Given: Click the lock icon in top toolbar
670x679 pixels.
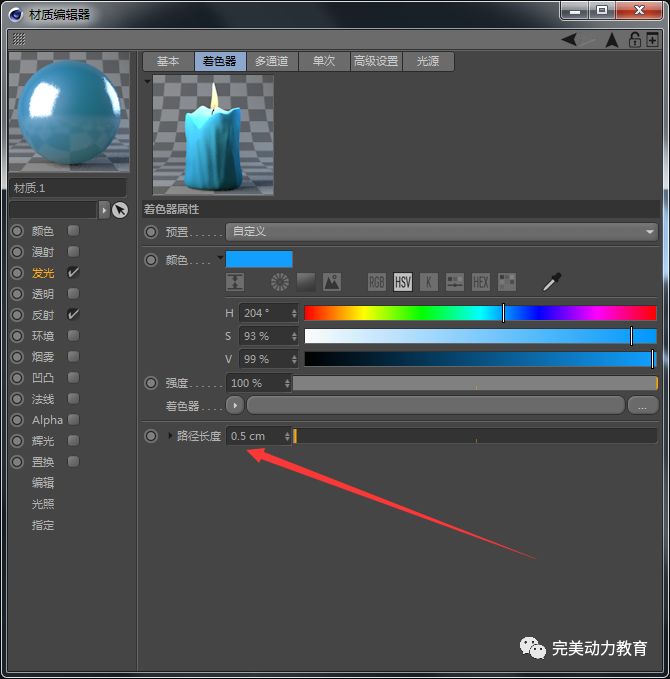Looking at the screenshot, I should [x=635, y=40].
